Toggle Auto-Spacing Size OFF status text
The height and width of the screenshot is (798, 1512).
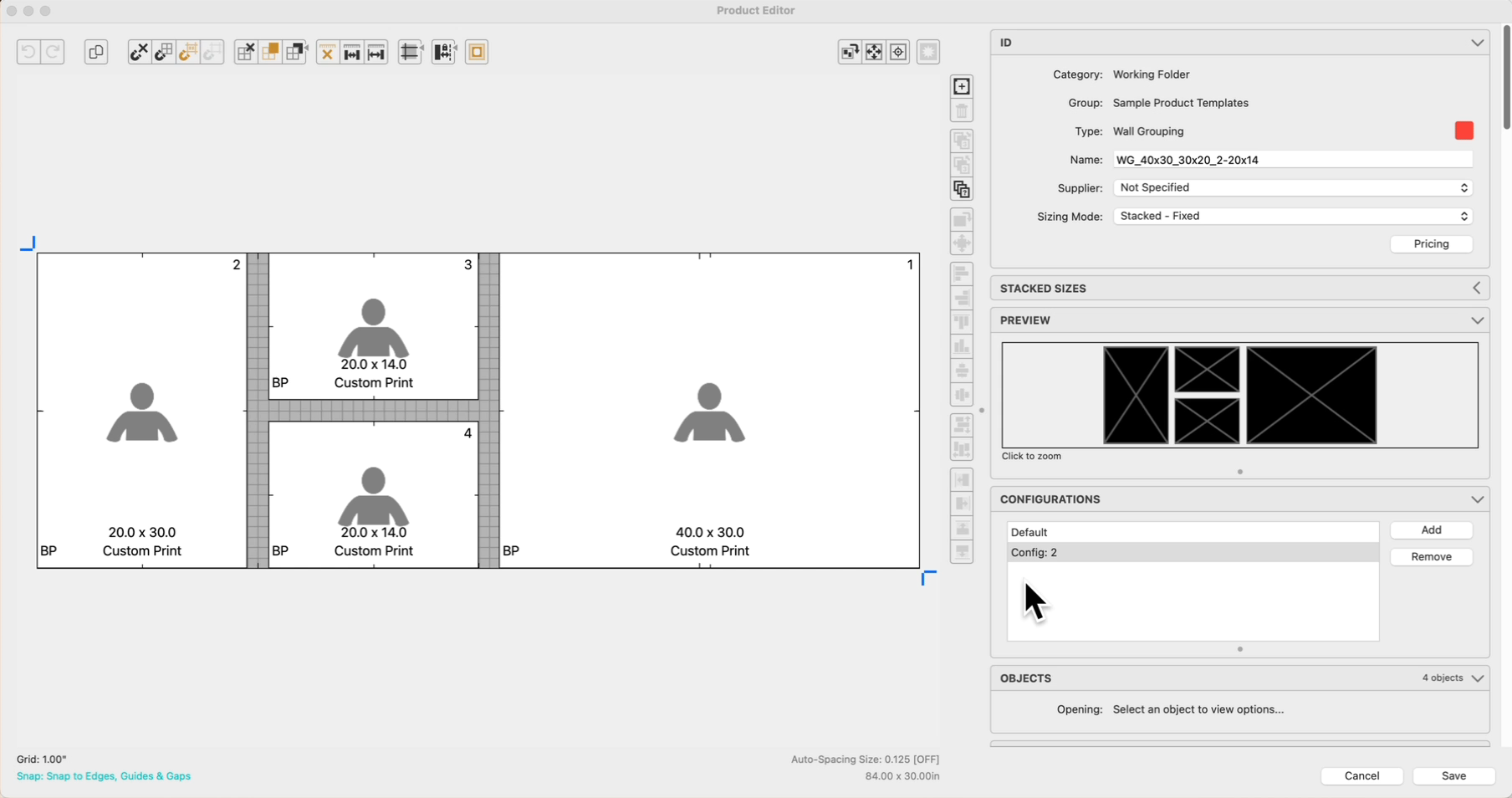(x=865, y=760)
